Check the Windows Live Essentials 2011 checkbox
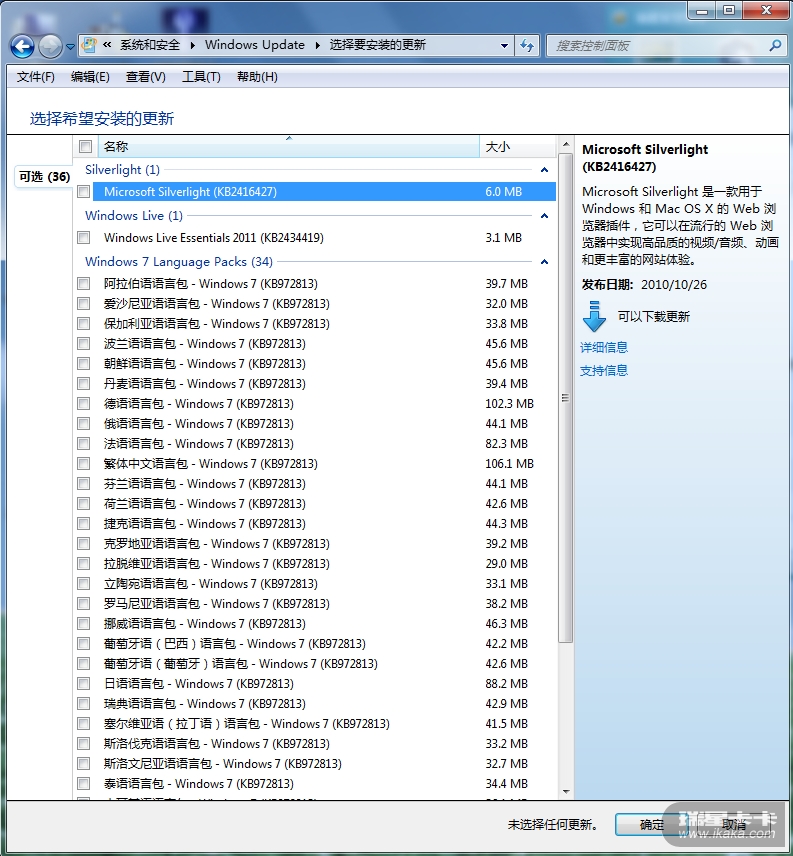The height and width of the screenshot is (856, 793). pyautogui.click(x=84, y=237)
